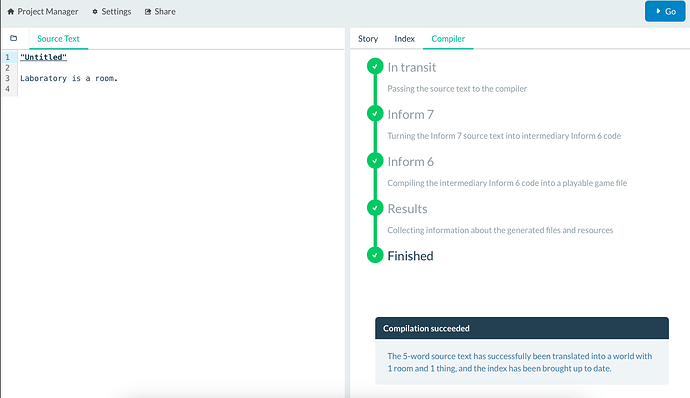Image resolution: width=690 pixels, height=398 pixels.
Task: Select the Compiler tab
Action: [448, 39]
